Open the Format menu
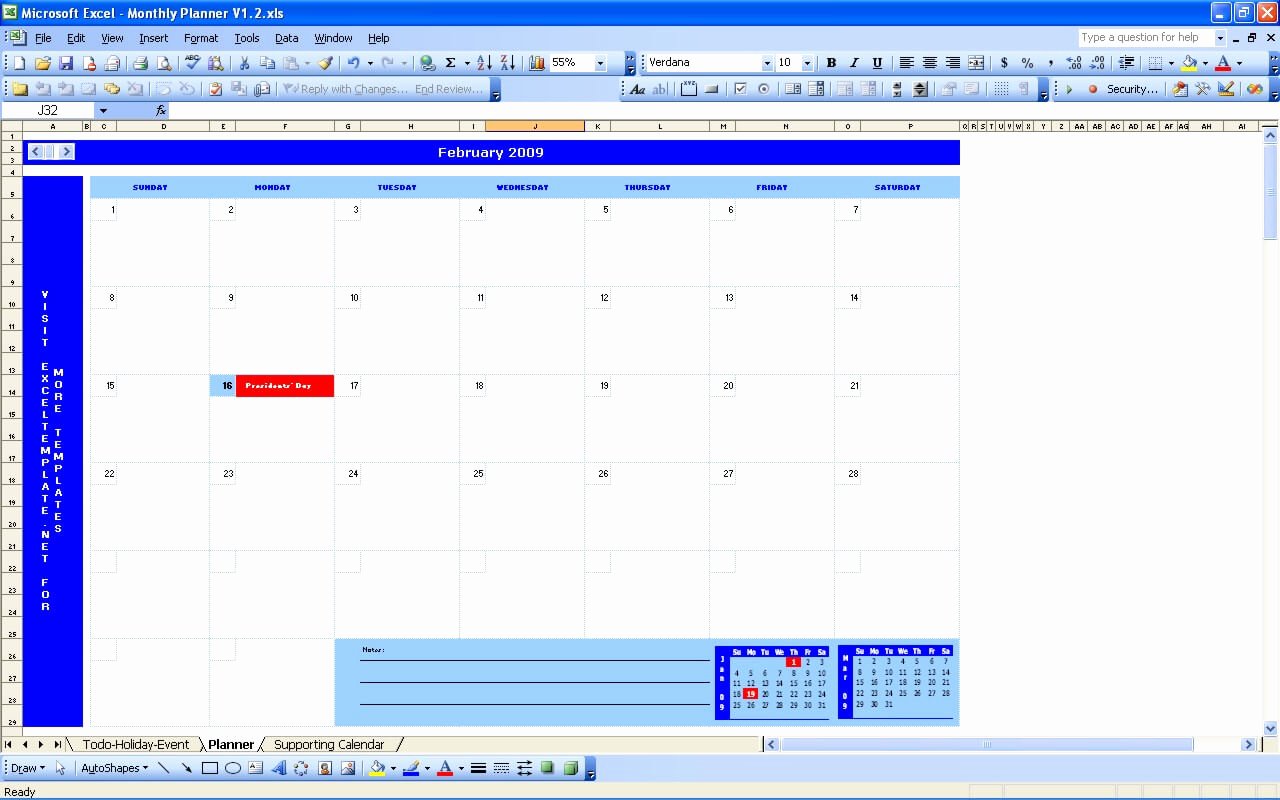The width and height of the screenshot is (1280, 800). click(x=201, y=38)
